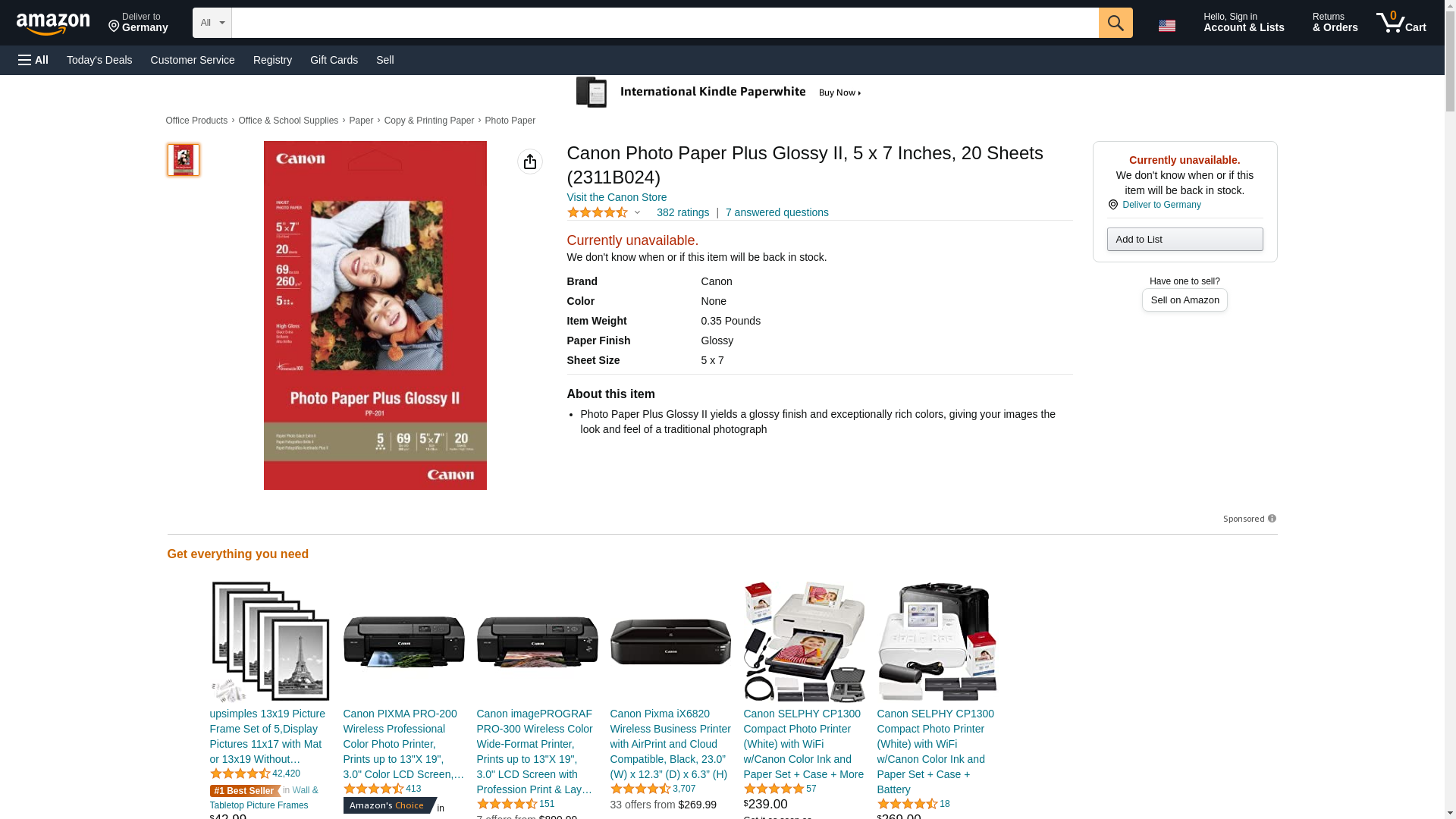This screenshot has height=819, width=1456.
Task: Open the All hamburger menu
Action: point(33,60)
